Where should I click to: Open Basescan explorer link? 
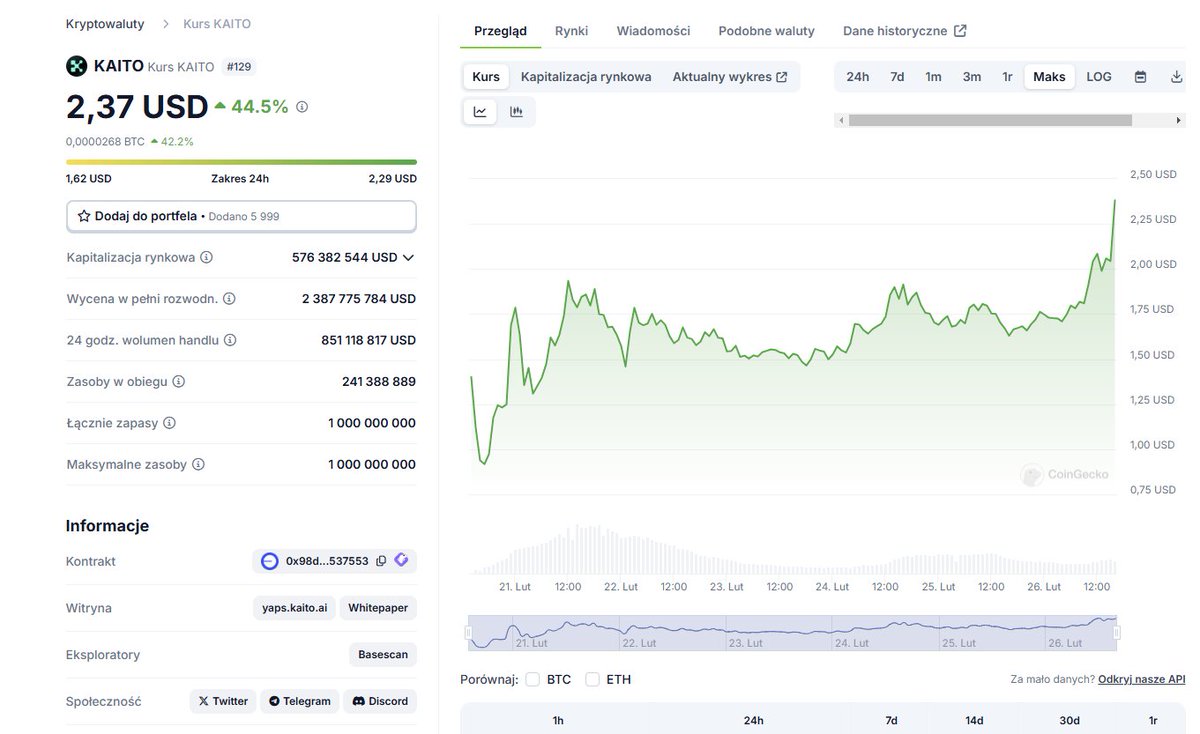(x=383, y=655)
